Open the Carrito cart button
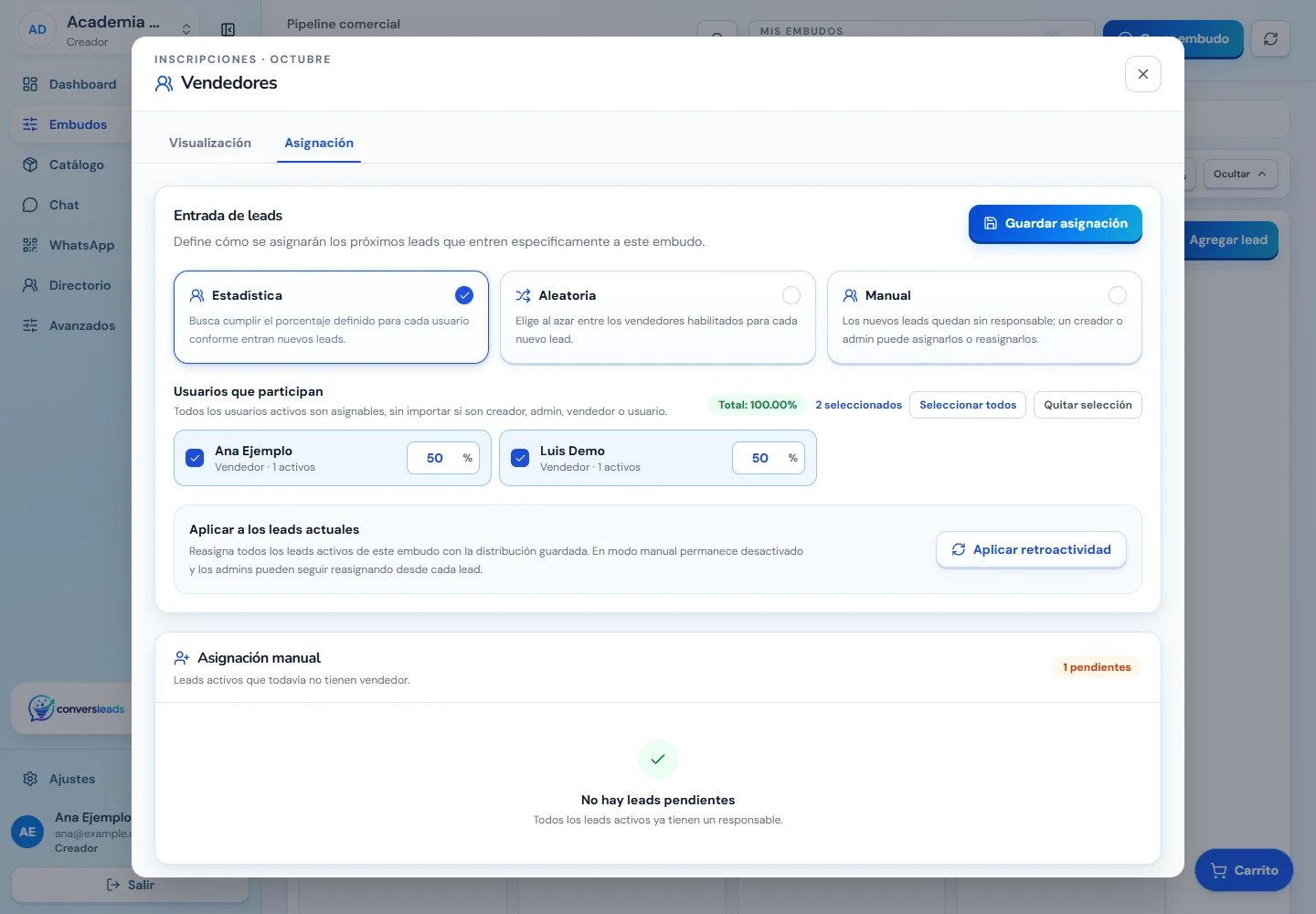 point(1244,870)
